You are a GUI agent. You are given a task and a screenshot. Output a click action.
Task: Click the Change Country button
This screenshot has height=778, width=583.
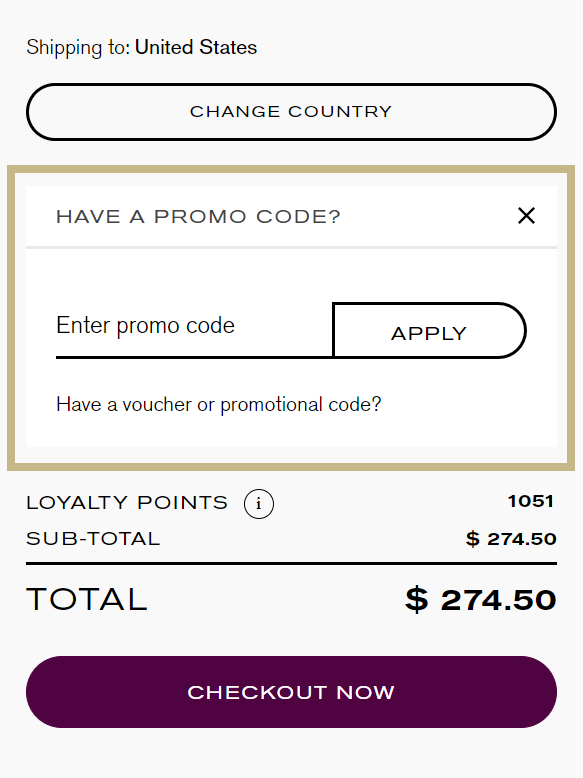point(291,112)
